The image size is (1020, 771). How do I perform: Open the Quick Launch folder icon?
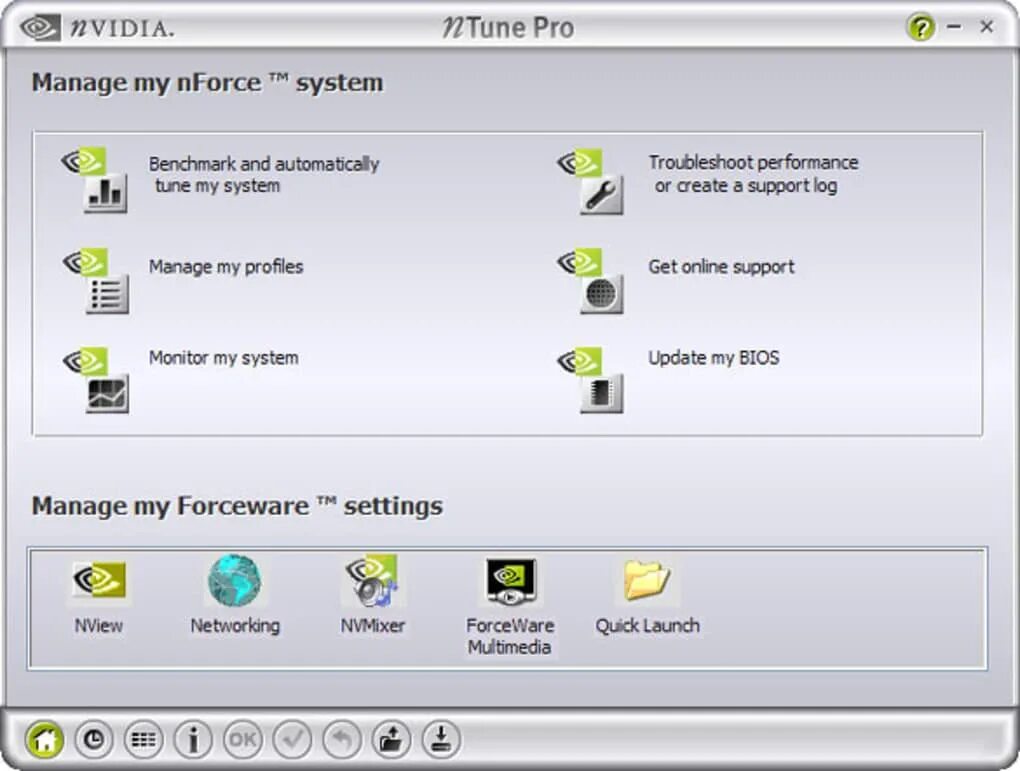pyautogui.click(x=647, y=579)
